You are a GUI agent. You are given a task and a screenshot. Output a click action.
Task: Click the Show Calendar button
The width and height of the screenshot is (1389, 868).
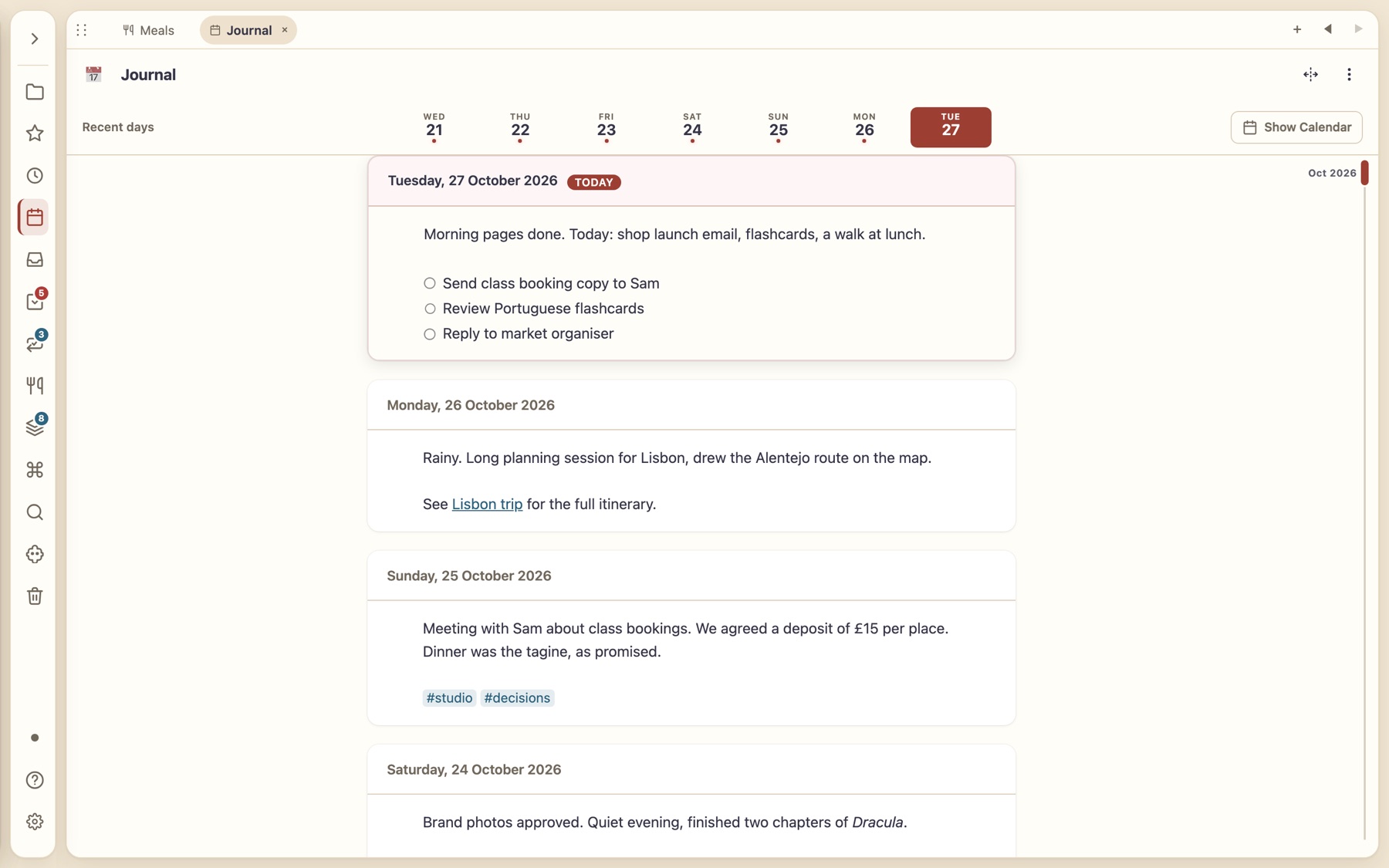click(x=1296, y=127)
